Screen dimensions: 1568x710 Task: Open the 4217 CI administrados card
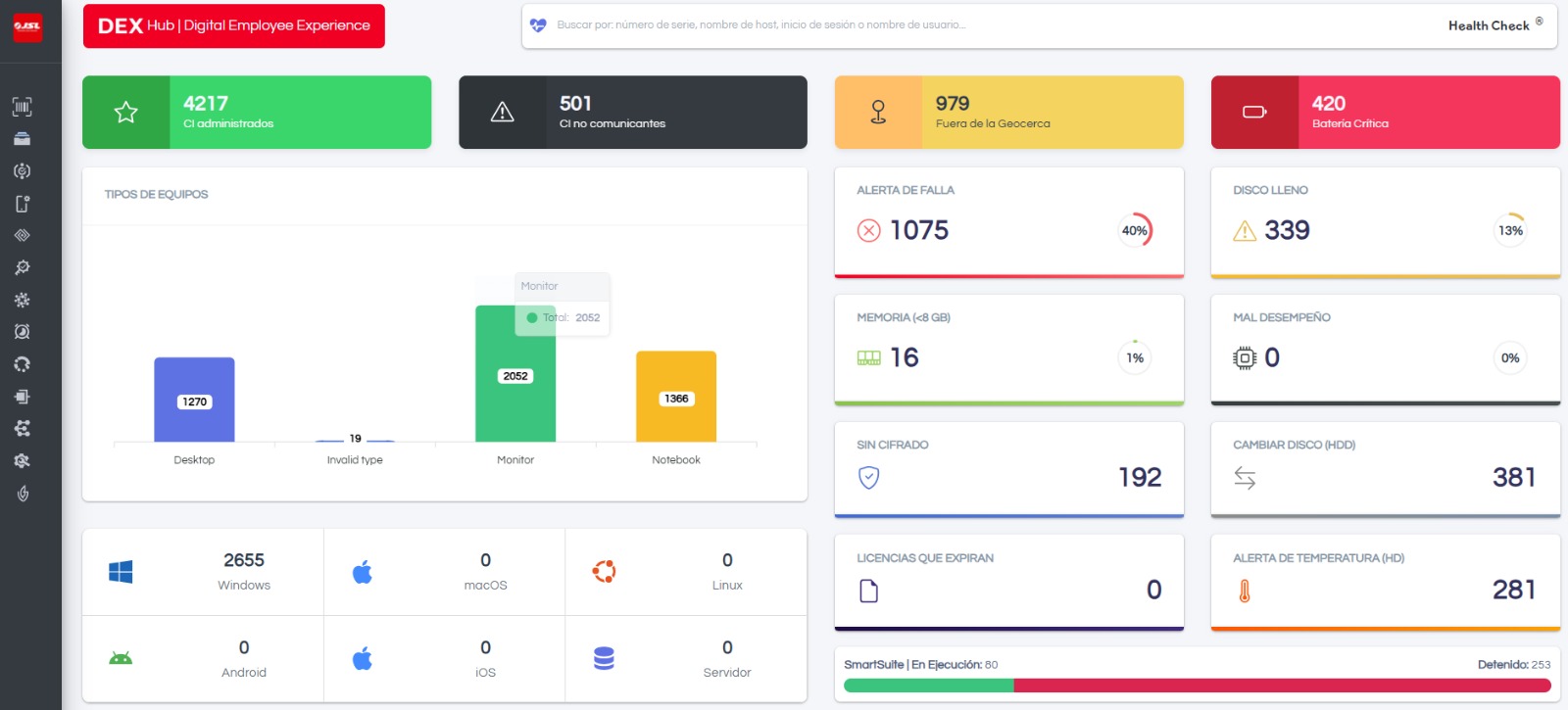point(257,113)
